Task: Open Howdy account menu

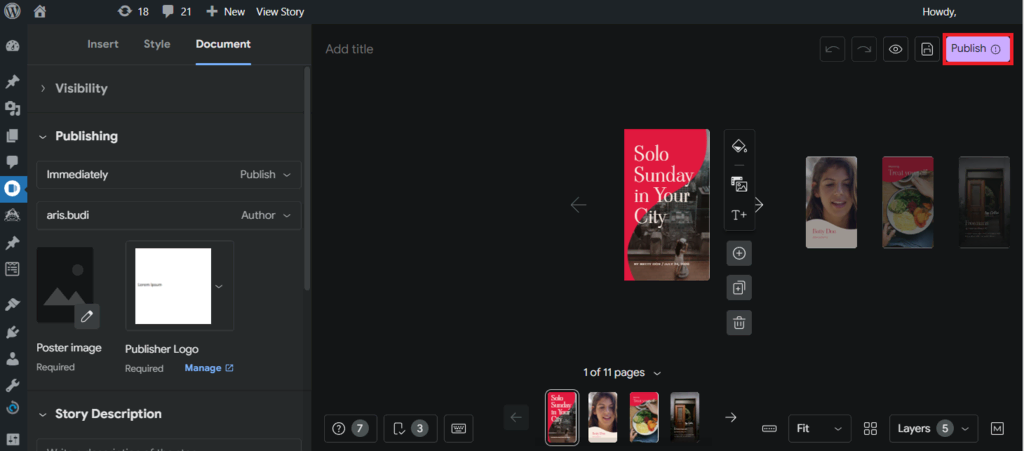Action: tap(939, 12)
